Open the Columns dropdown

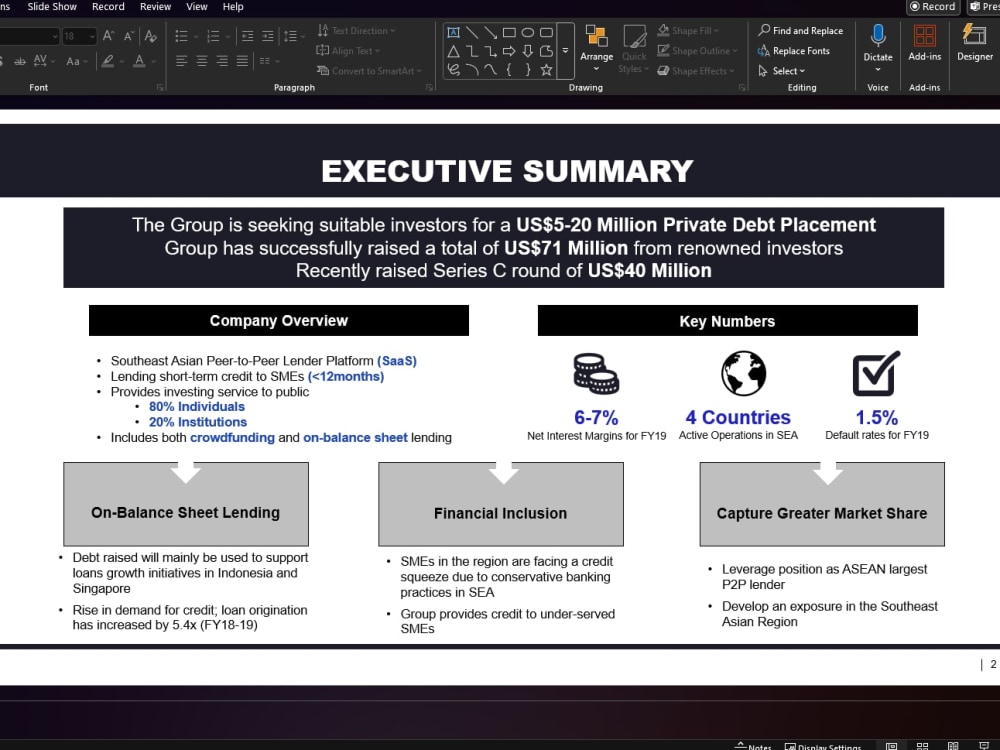click(x=270, y=61)
